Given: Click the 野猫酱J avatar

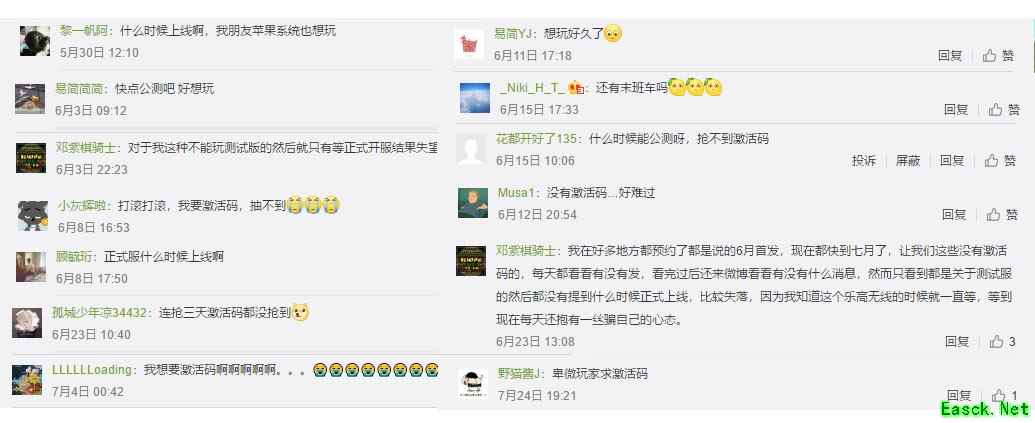Looking at the screenshot, I should pos(473,383).
